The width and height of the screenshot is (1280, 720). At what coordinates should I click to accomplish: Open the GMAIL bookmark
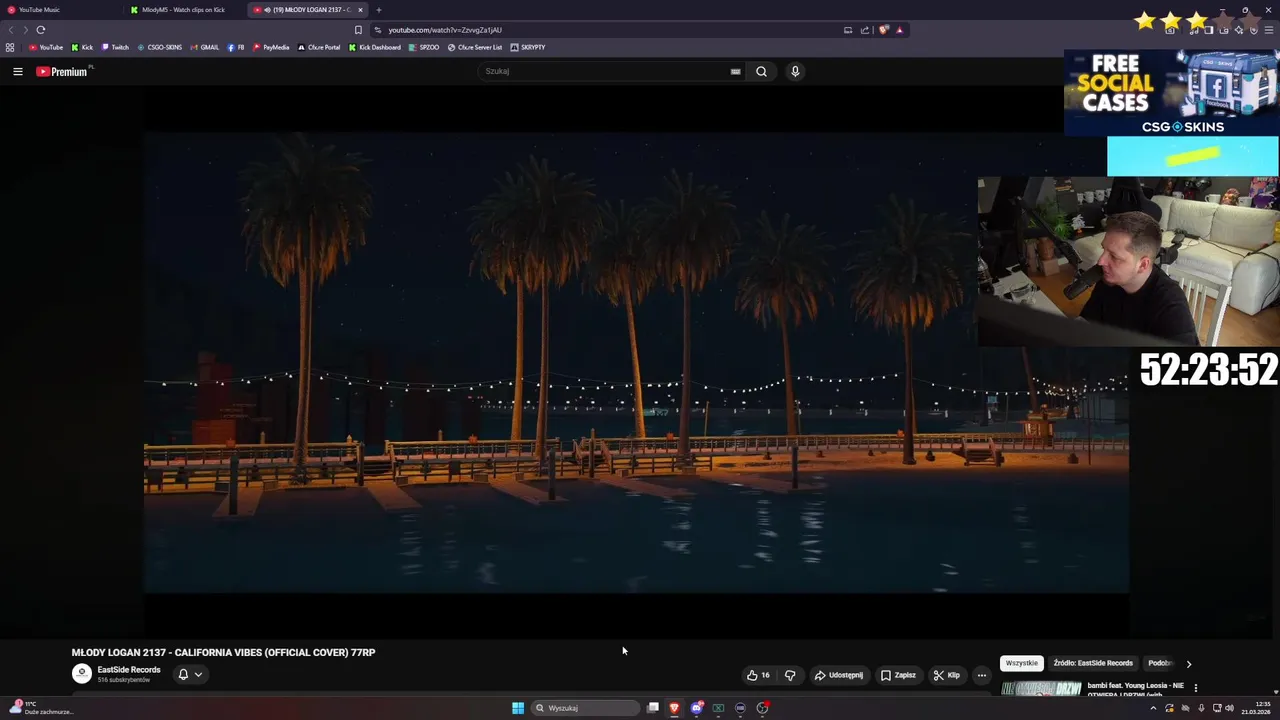click(x=205, y=47)
